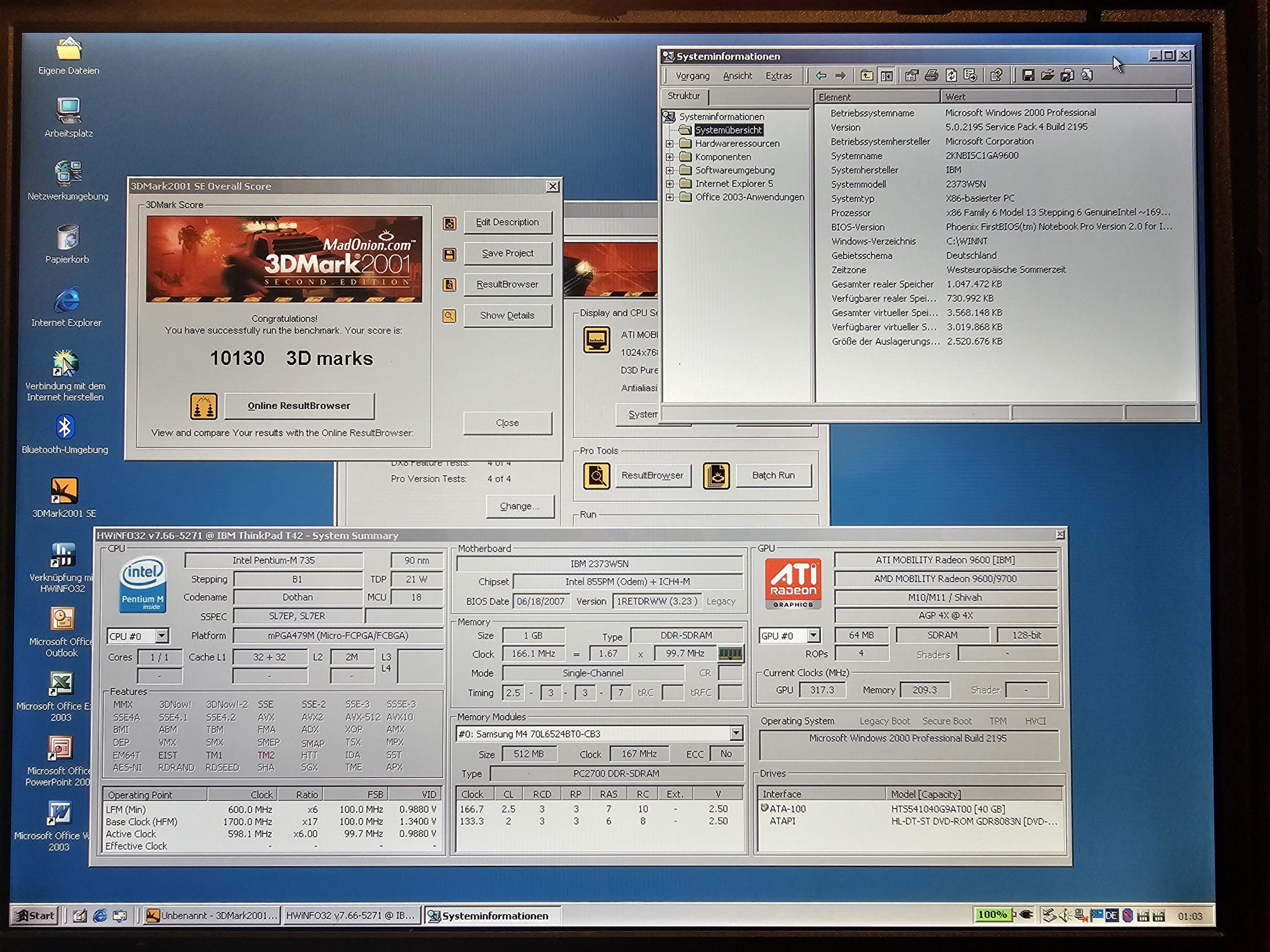Screen dimensions: 1270x952
Task: Open the Extras menu
Action: (779, 76)
